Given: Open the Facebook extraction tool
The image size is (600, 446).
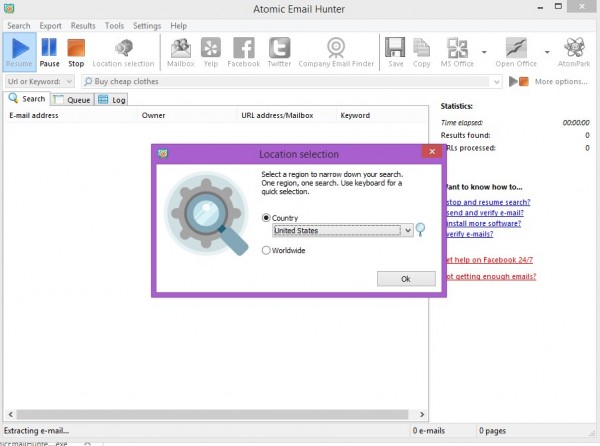Looking at the screenshot, I should 244,53.
